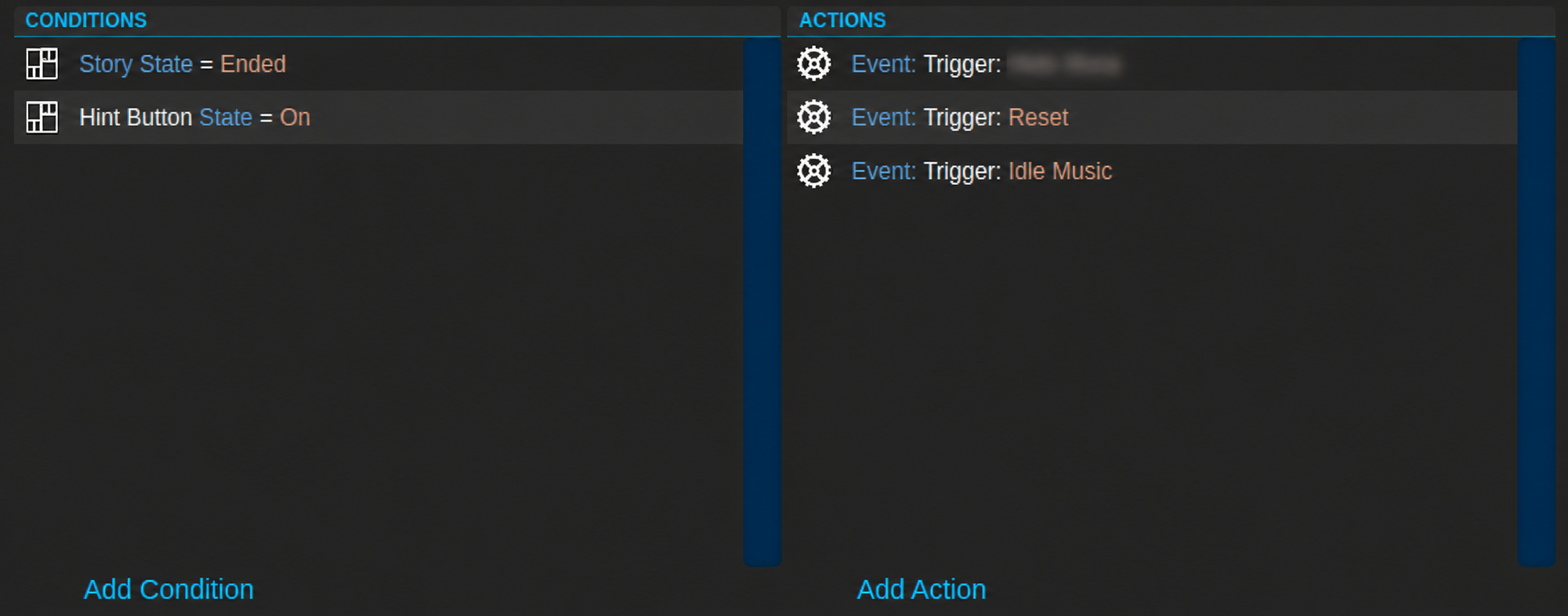Click the gear icon beside Trigger: Idle Music
Viewport: 1568px width, 616px height.
click(814, 171)
